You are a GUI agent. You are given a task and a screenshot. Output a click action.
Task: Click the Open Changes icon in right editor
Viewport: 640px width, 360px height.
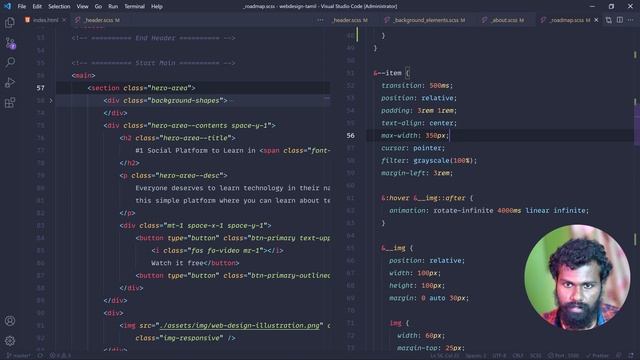[x=609, y=20]
